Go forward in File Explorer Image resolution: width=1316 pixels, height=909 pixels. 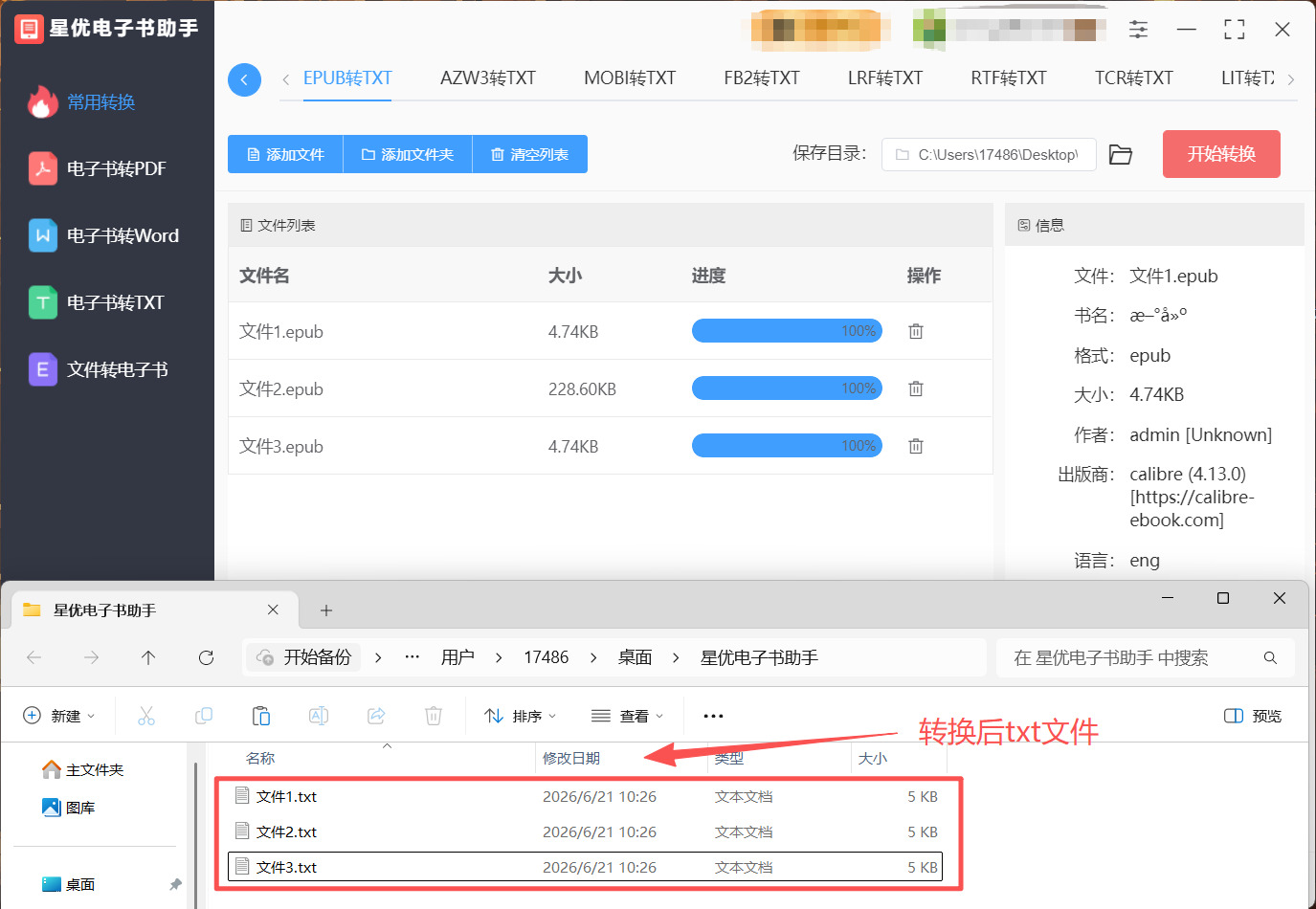[92, 657]
